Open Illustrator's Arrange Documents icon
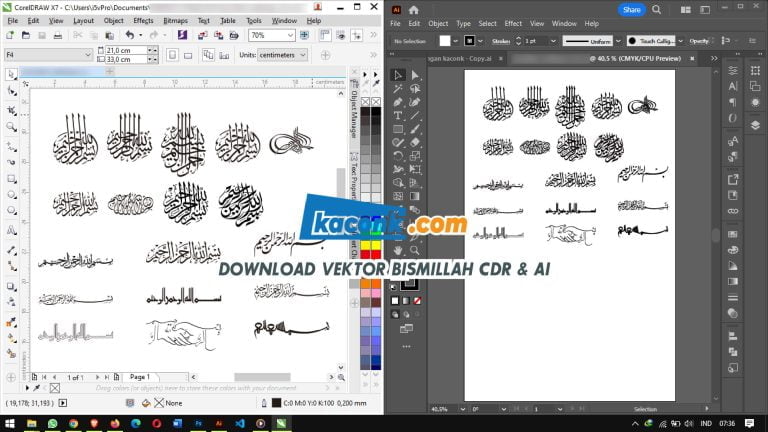 point(686,10)
